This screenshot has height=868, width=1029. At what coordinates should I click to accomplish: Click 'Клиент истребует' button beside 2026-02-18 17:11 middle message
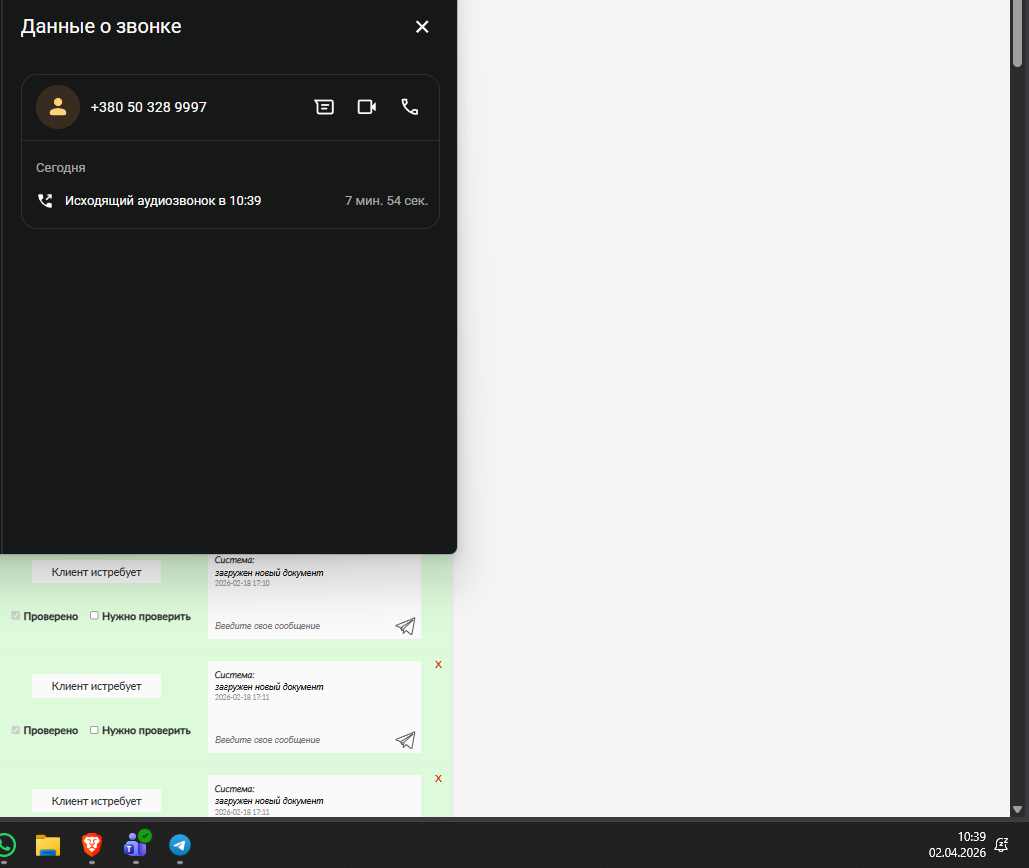[96, 686]
